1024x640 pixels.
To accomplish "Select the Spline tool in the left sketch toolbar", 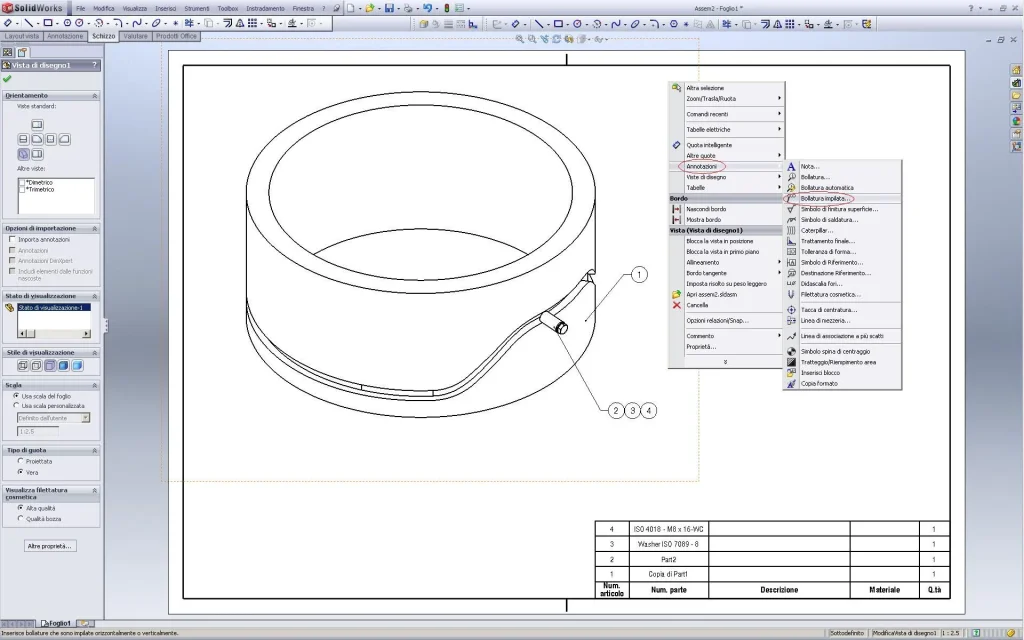I will click(136, 24).
